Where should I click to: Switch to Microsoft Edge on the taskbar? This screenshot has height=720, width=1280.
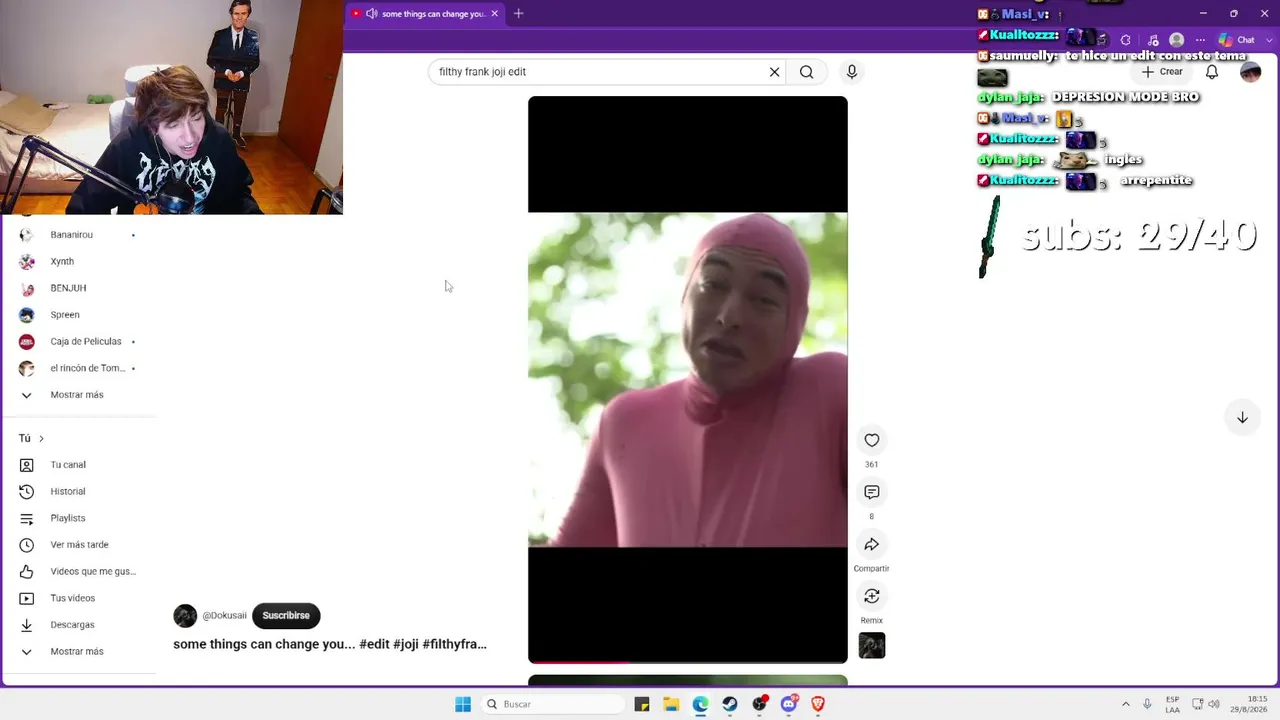click(x=700, y=704)
